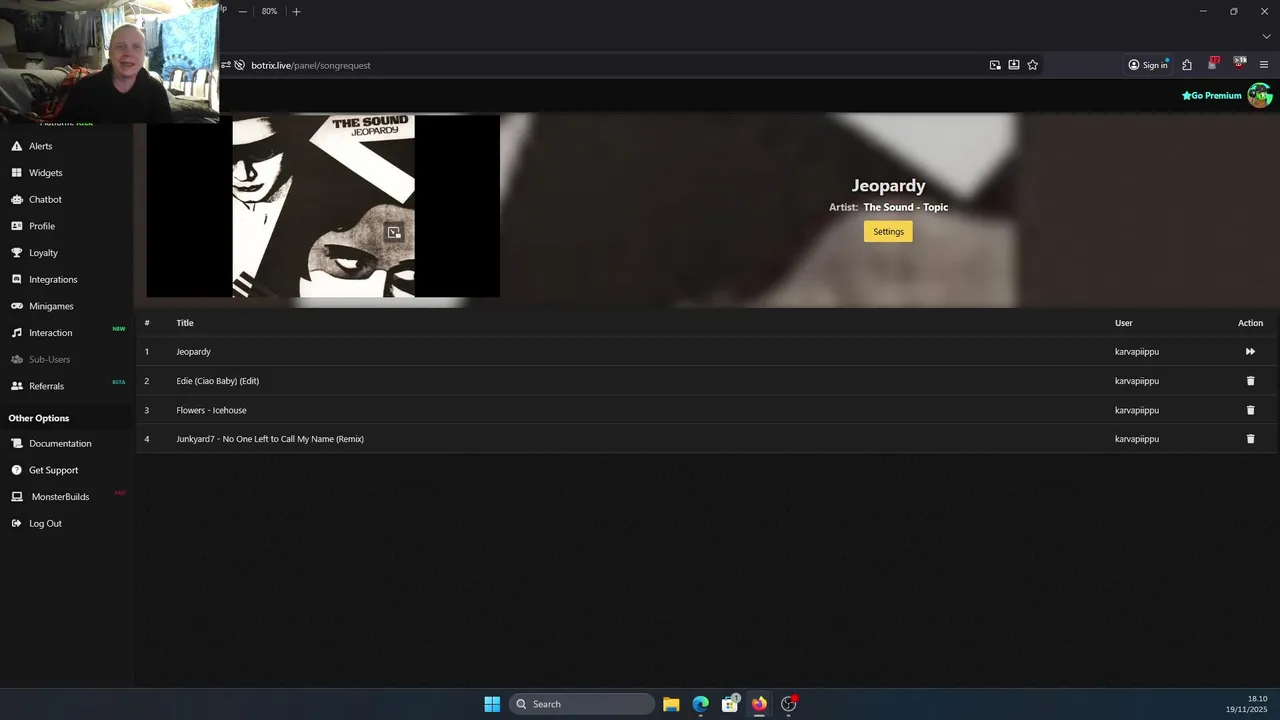Open Widgets in the sidebar
Image resolution: width=1280 pixels, height=720 pixels.
coord(45,173)
